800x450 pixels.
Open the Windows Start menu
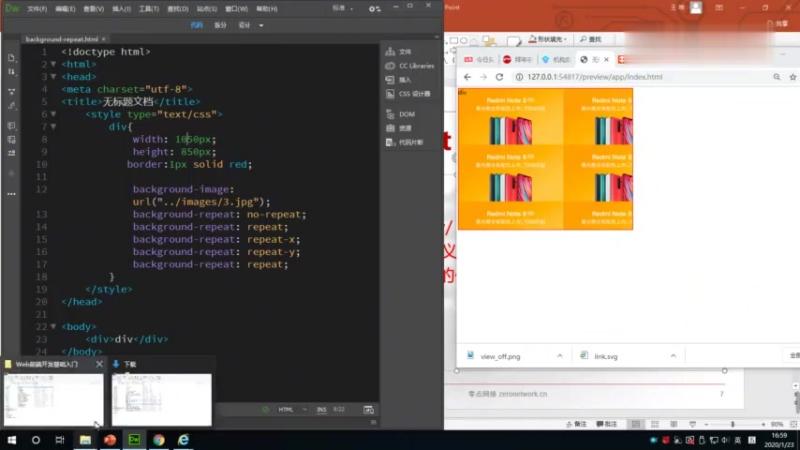[11, 440]
